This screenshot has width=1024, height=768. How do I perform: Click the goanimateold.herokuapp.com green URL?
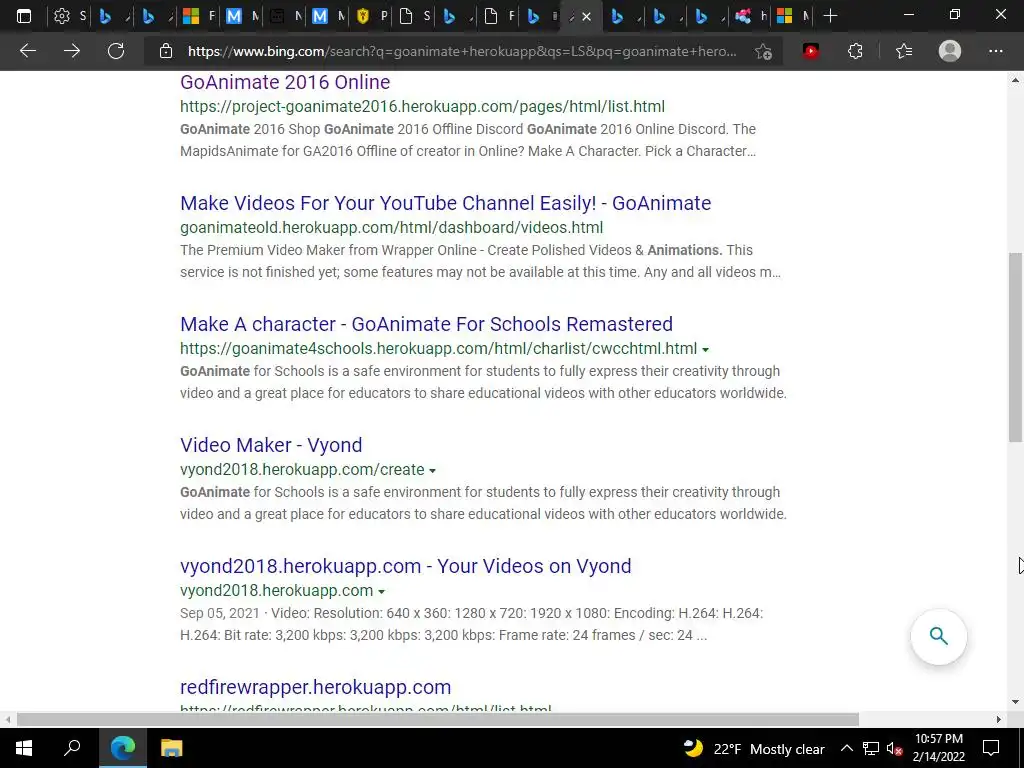coord(391,227)
